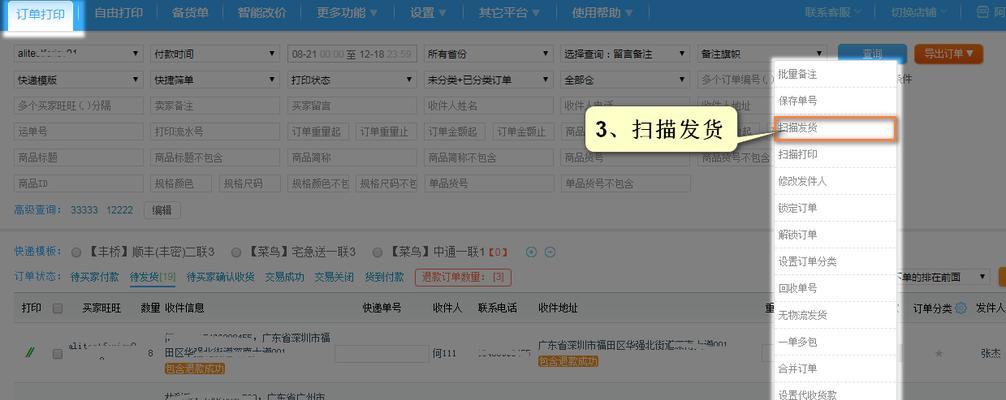Choose 合并订单 from the dropdown menu
1006x400 pixels.
point(837,369)
